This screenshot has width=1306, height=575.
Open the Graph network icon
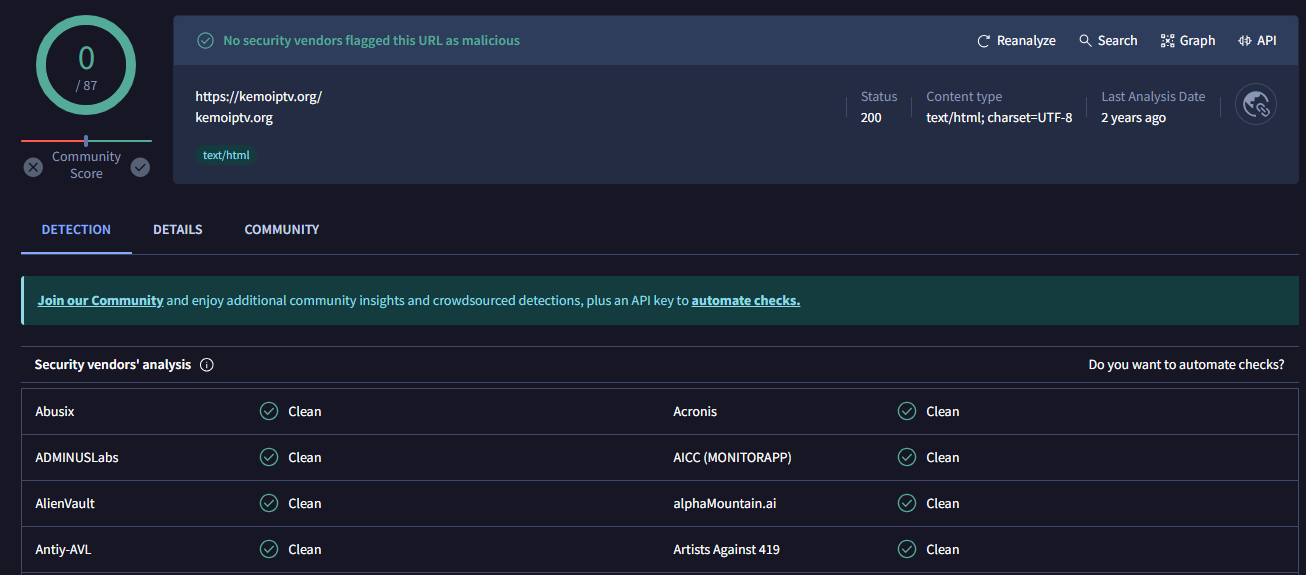[1167, 41]
